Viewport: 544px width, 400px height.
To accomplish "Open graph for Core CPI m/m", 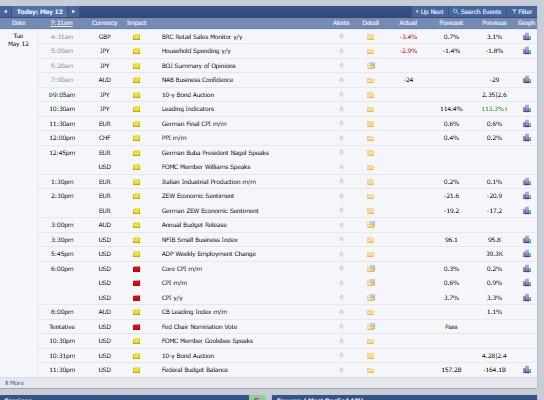I will pos(527,269).
